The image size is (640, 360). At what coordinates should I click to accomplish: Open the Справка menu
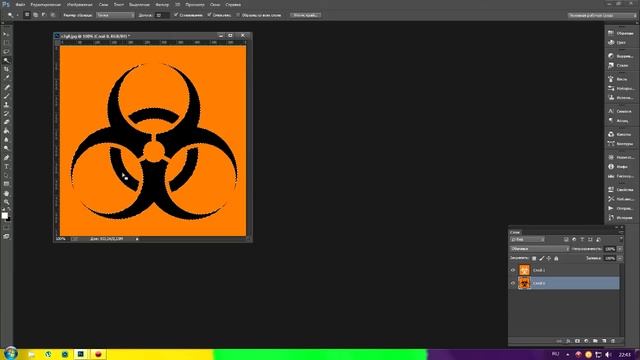233,4
